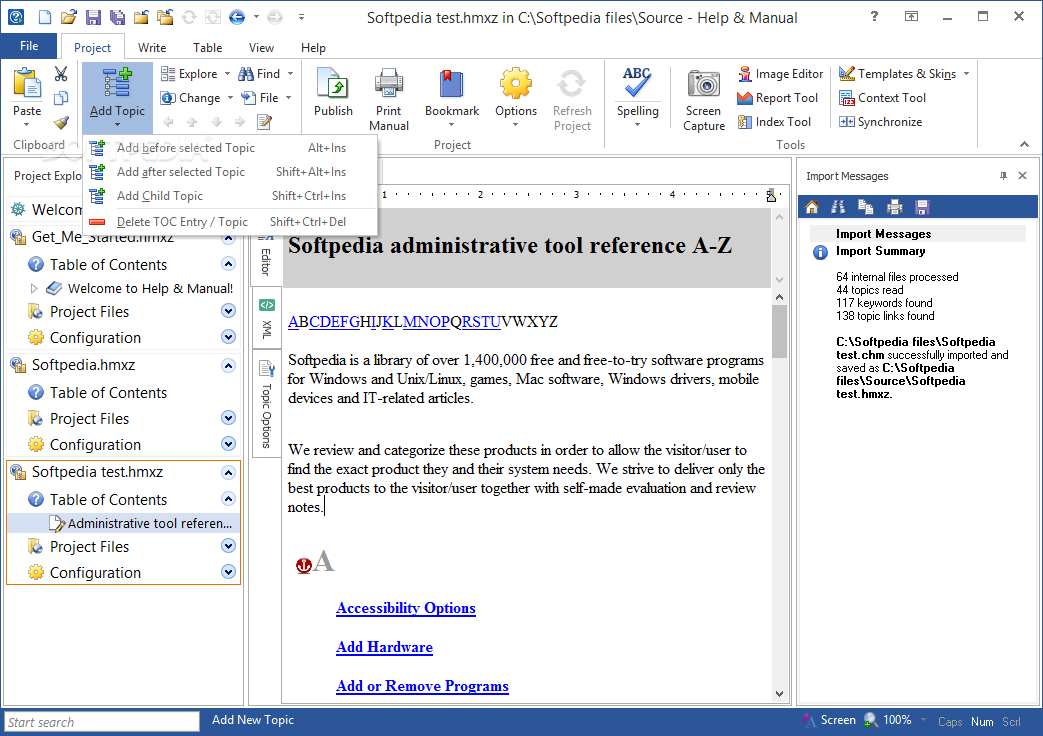Click the Synchronize tool
The image size is (1043, 736).
coord(880,122)
